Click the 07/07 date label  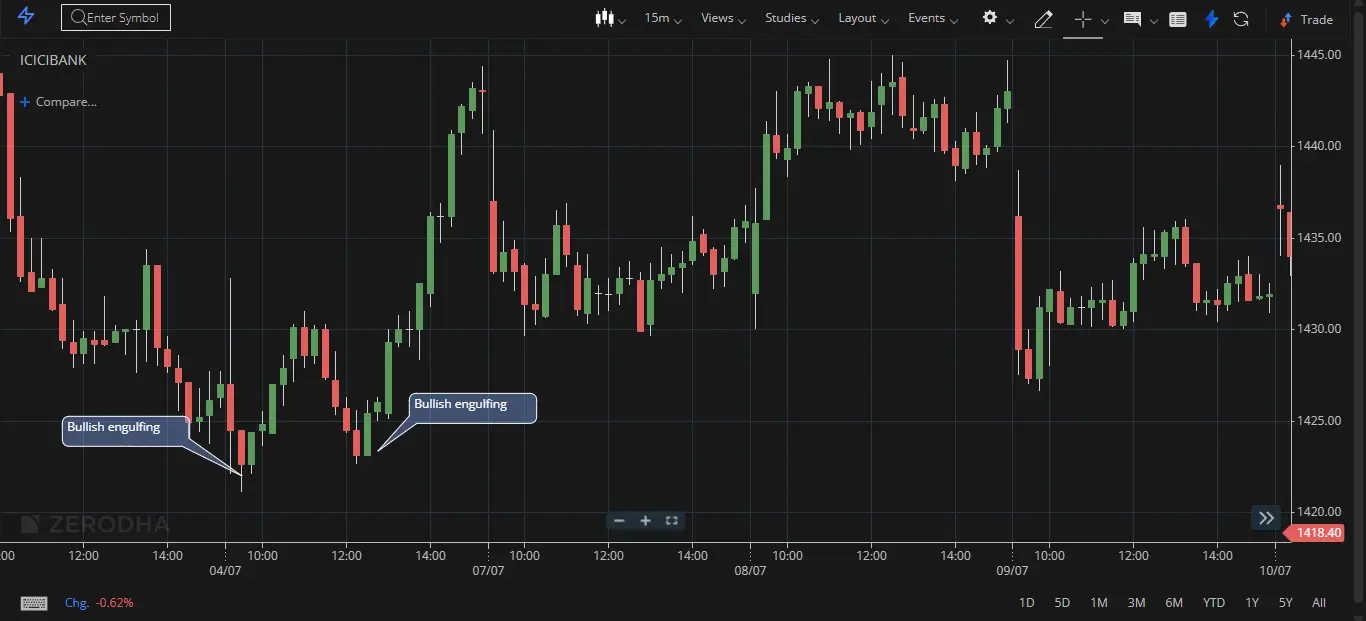487,571
